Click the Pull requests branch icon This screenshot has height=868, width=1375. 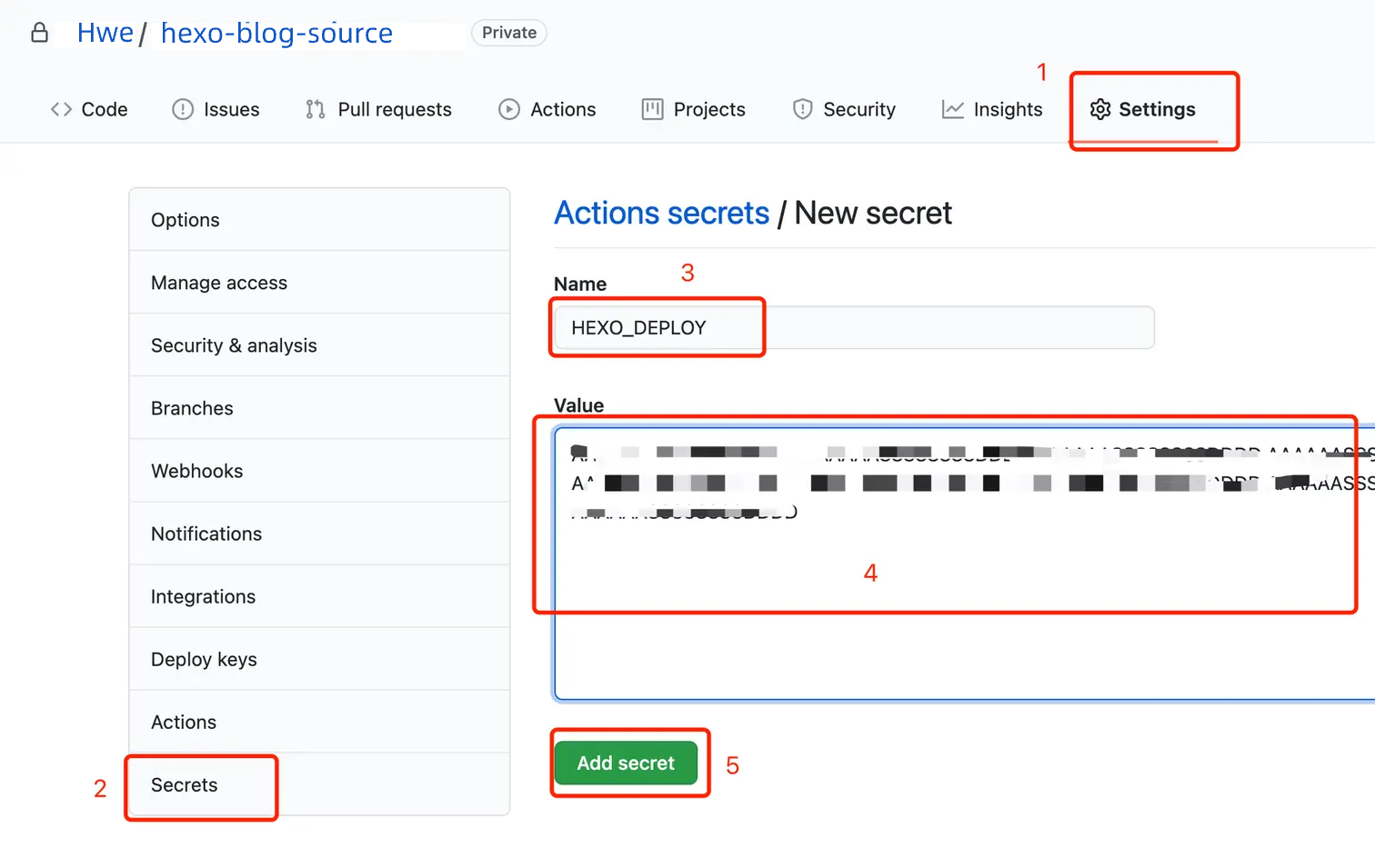point(316,110)
